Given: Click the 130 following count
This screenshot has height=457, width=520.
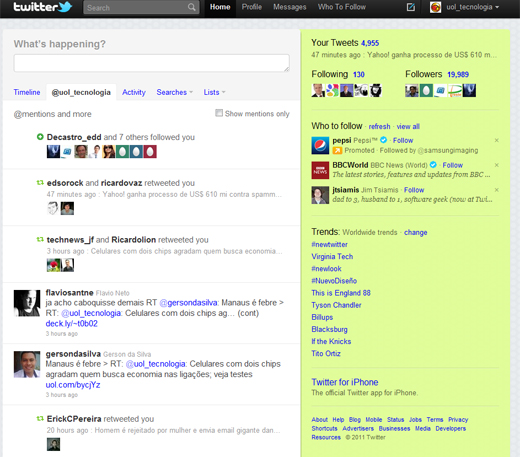Looking at the screenshot, I should [x=359, y=74].
